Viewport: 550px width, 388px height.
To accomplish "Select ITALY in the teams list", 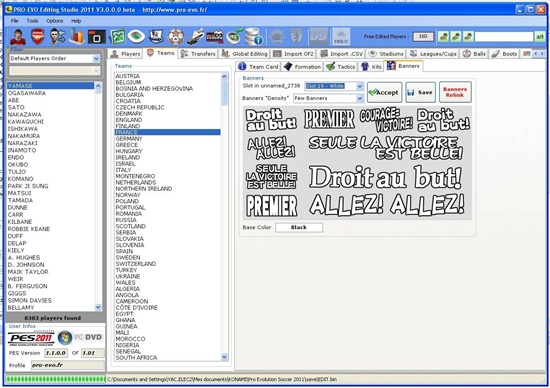I will pyautogui.click(x=167, y=170).
